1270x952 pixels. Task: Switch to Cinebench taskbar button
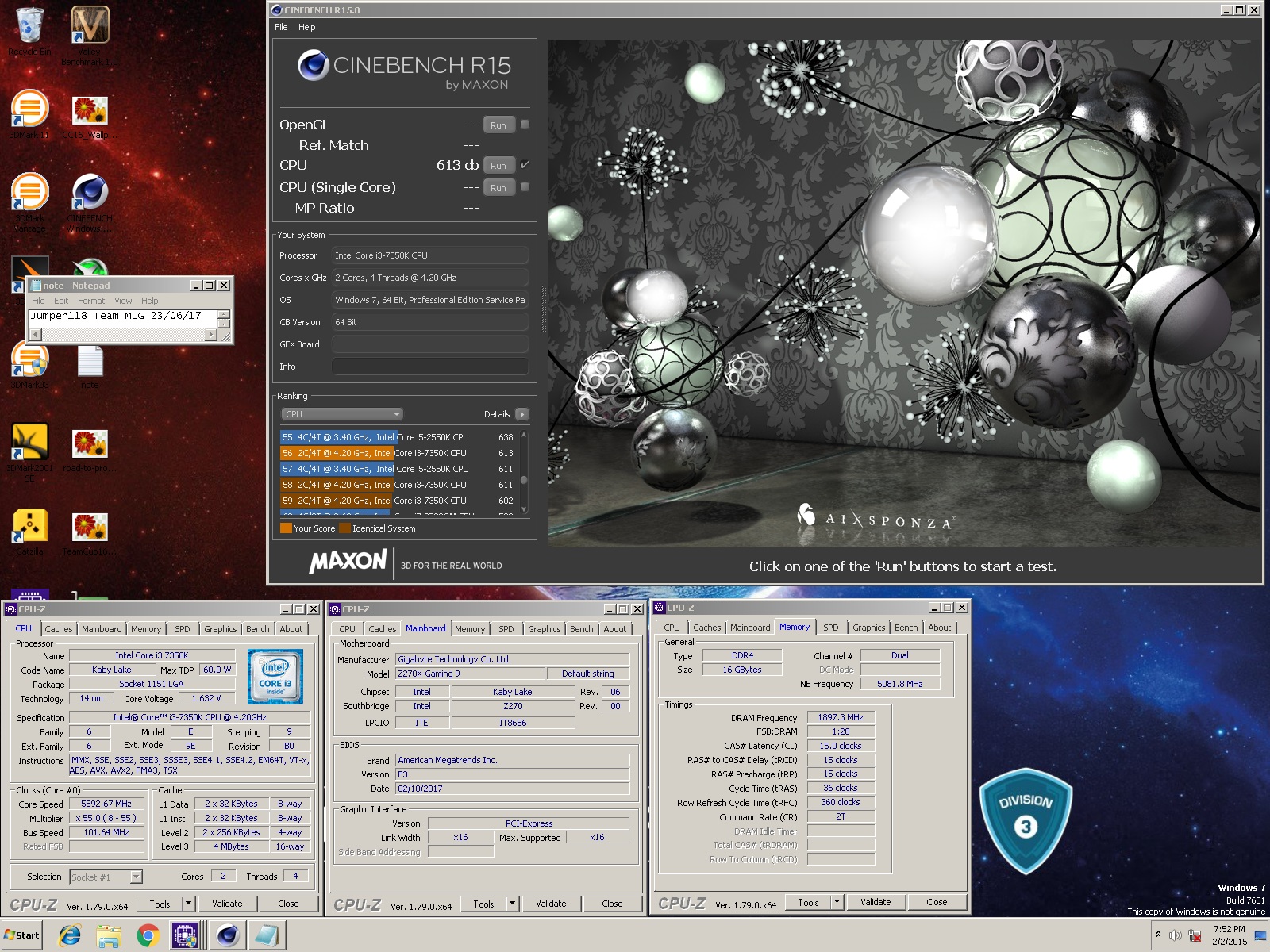(227, 935)
